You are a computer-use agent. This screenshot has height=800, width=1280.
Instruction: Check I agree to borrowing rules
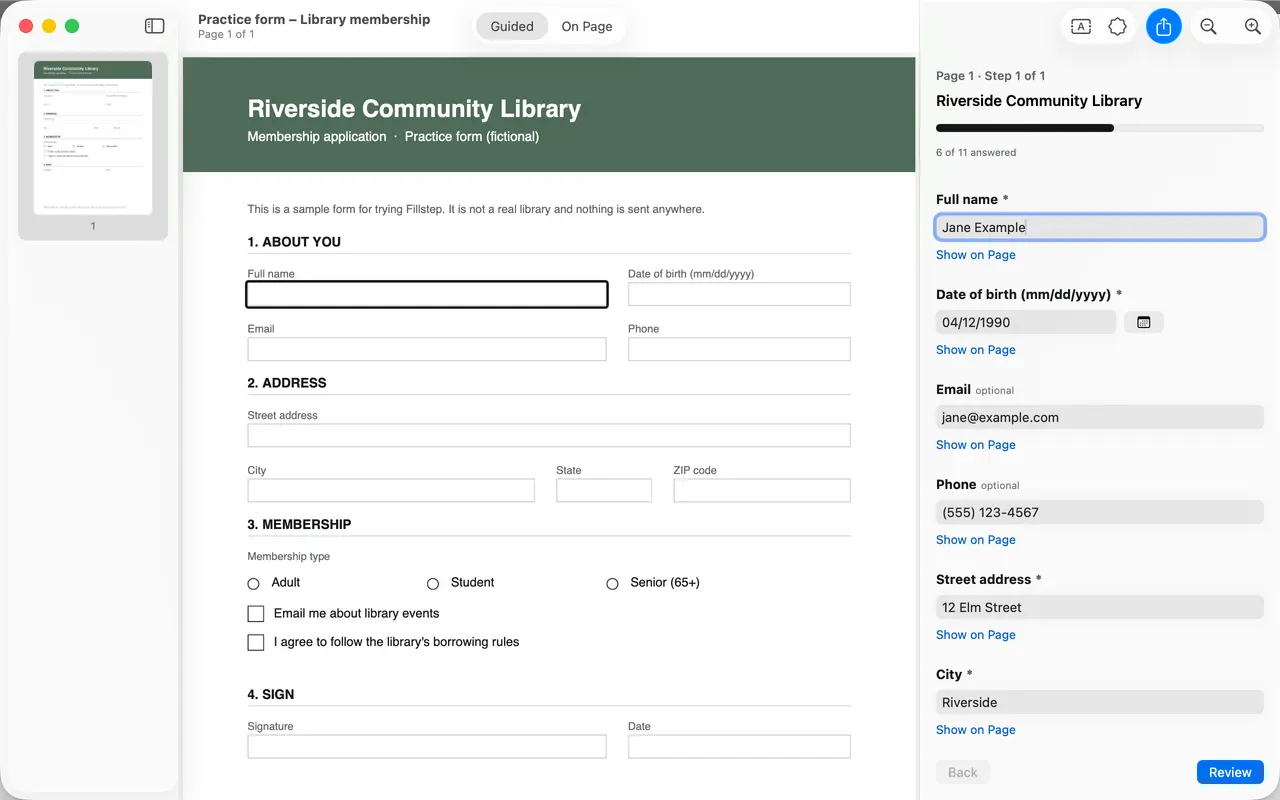(256, 642)
